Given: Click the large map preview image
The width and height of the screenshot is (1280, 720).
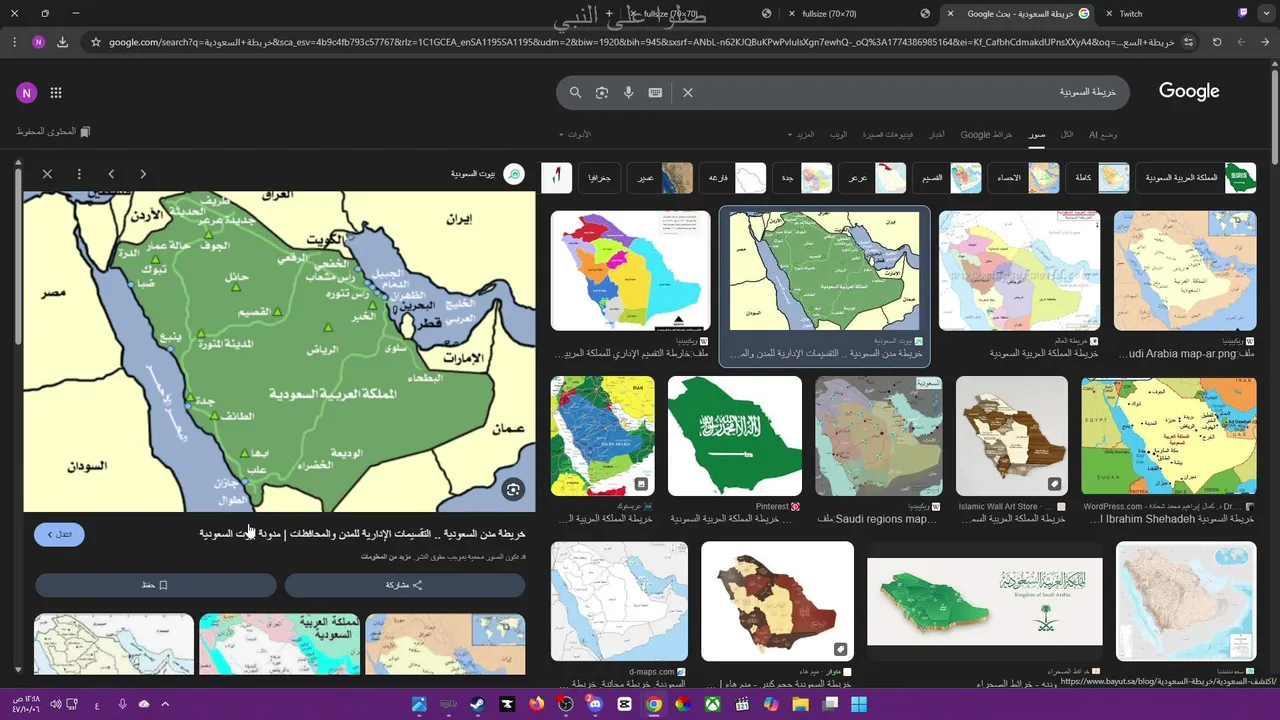Looking at the screenshot, I should [279, 352].
